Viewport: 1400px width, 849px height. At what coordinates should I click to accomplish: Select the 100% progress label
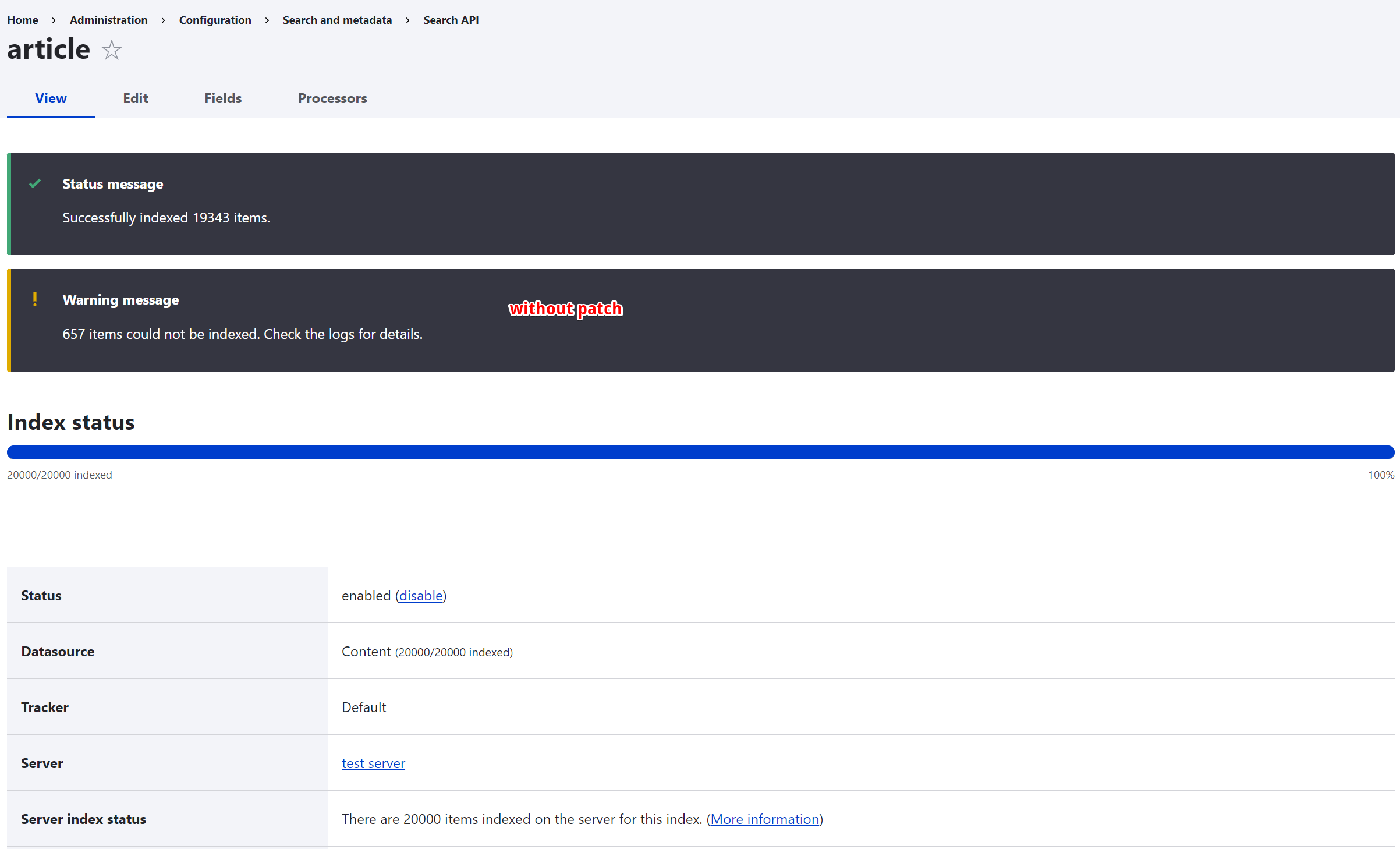pos(1381,475)
